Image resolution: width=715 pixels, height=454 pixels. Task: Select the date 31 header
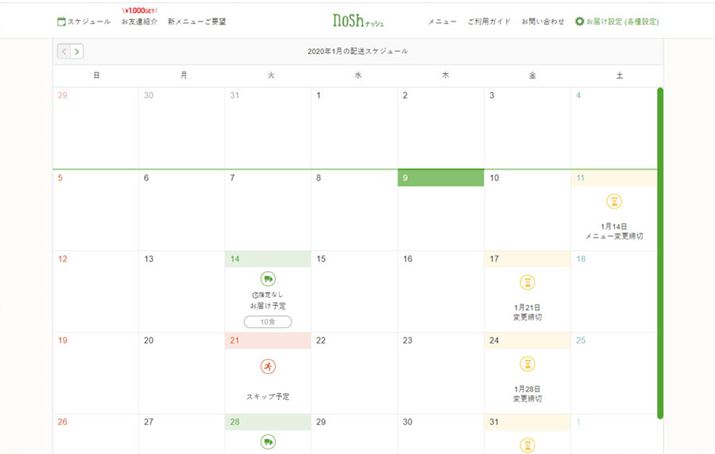pos(528,422)
